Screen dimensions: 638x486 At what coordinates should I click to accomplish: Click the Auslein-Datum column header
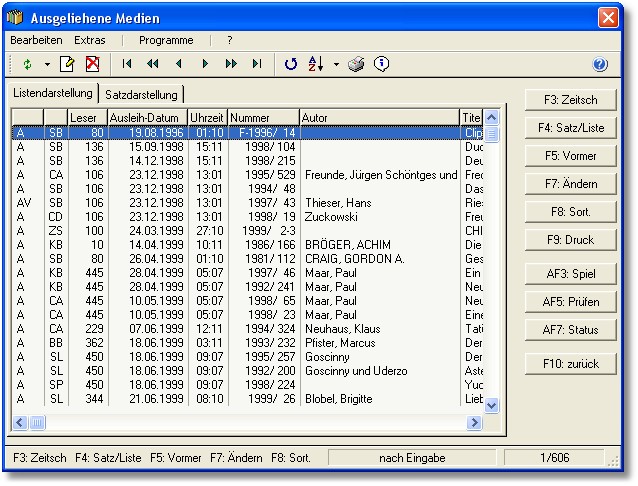(x=146, y=118)
